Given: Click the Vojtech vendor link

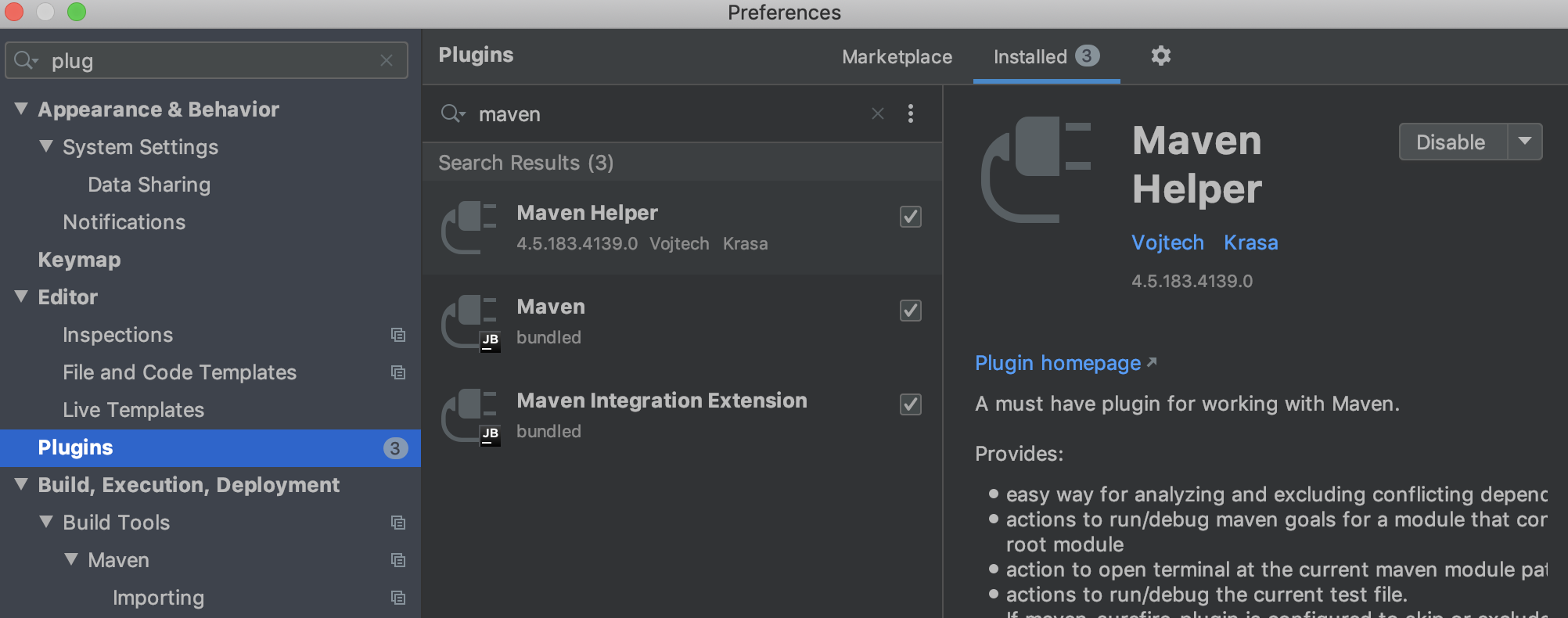Looking at the screenshot, I should click(1167, 243).
